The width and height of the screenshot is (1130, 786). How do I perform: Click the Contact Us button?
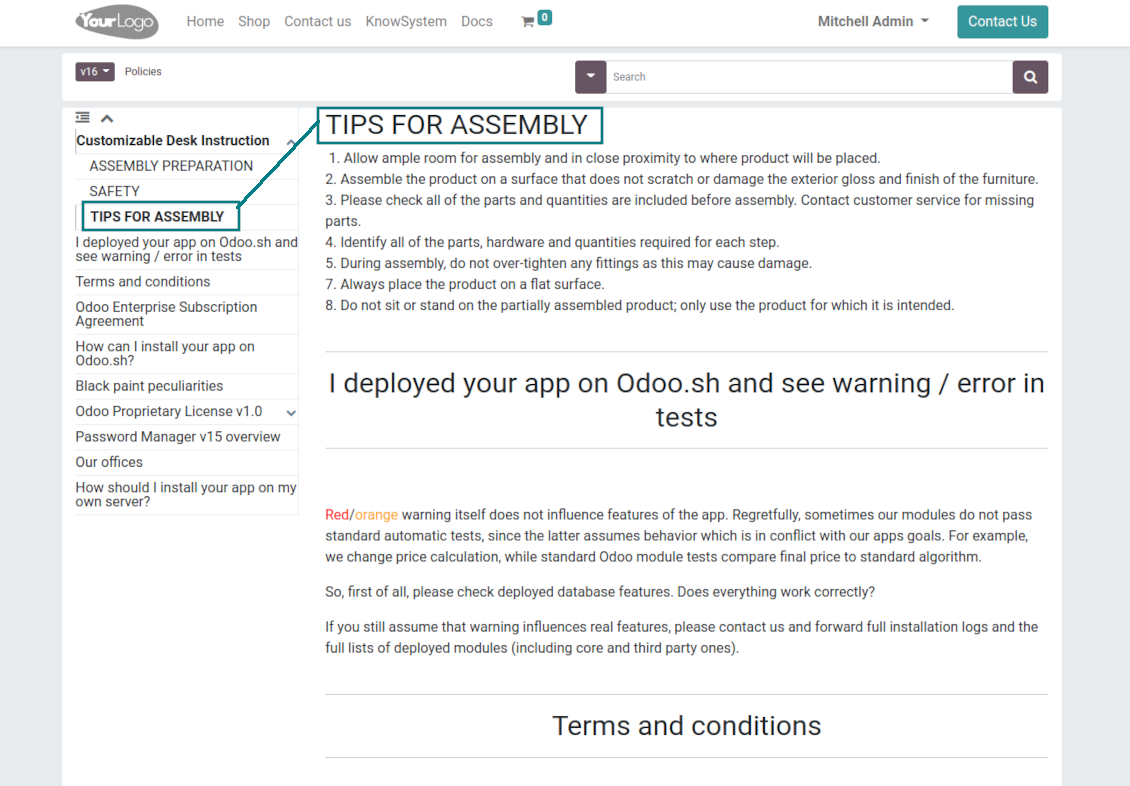[1002, 22]
